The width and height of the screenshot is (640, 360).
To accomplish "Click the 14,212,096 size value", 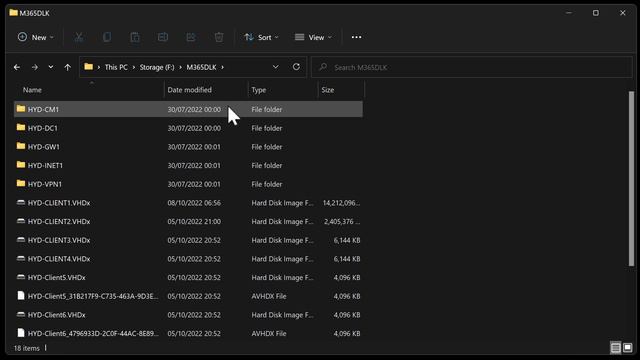I will (341, 203).
